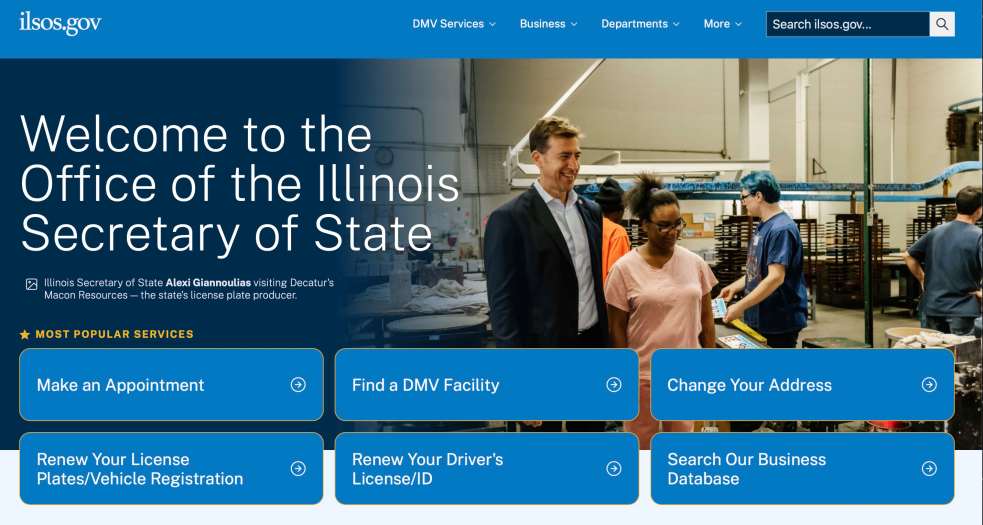Viewport: 983px width, 525px height.
Task: Open Renew Your Driver's License/ID service
Action: tap(486, 469)
